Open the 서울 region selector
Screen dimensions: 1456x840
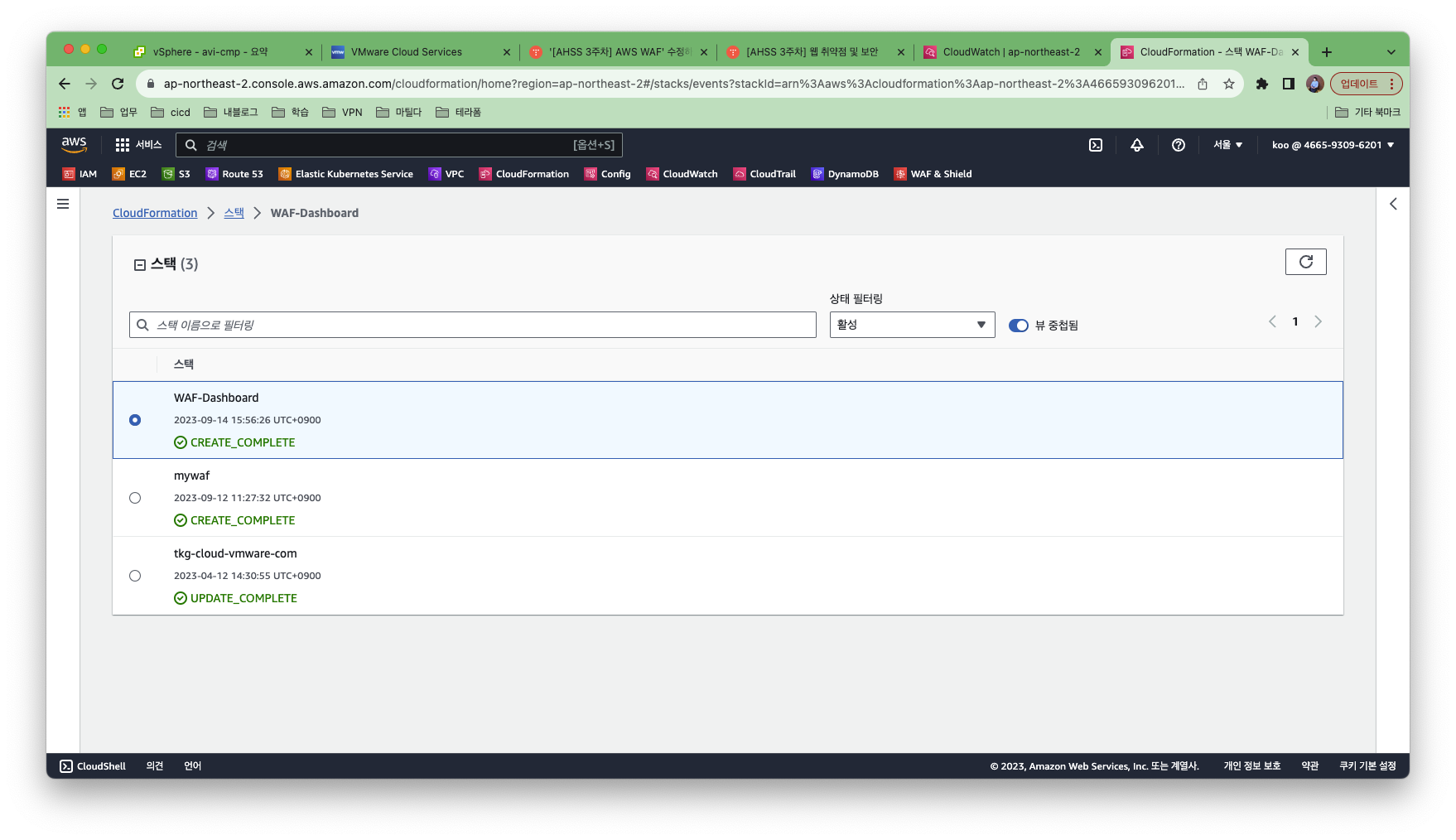(x=1228, y=145)
